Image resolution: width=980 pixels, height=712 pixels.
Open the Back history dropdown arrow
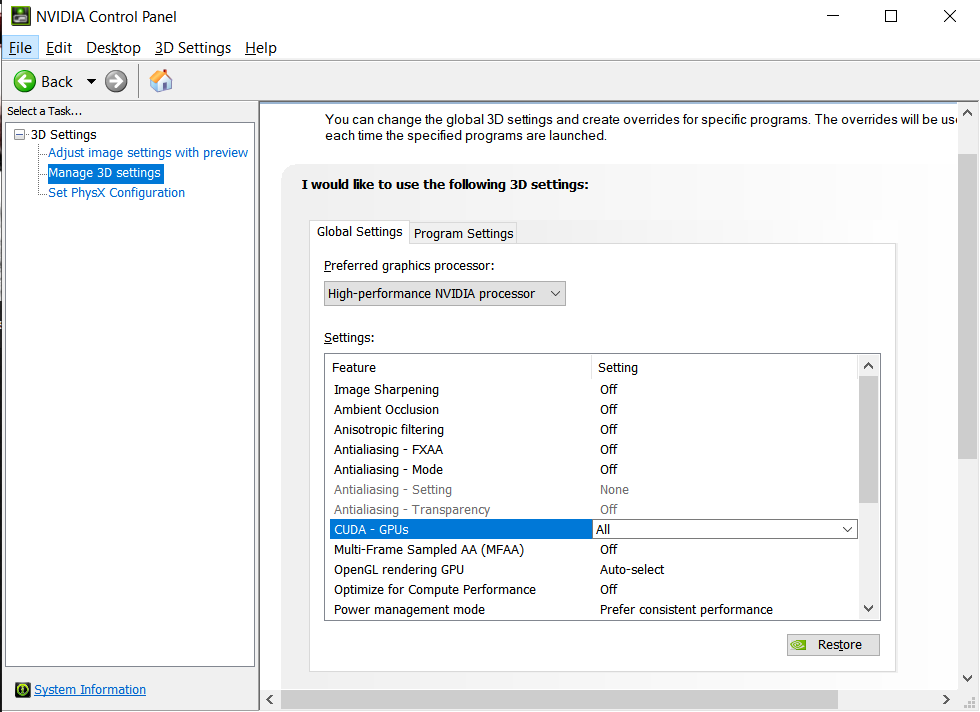click(91, 81)
